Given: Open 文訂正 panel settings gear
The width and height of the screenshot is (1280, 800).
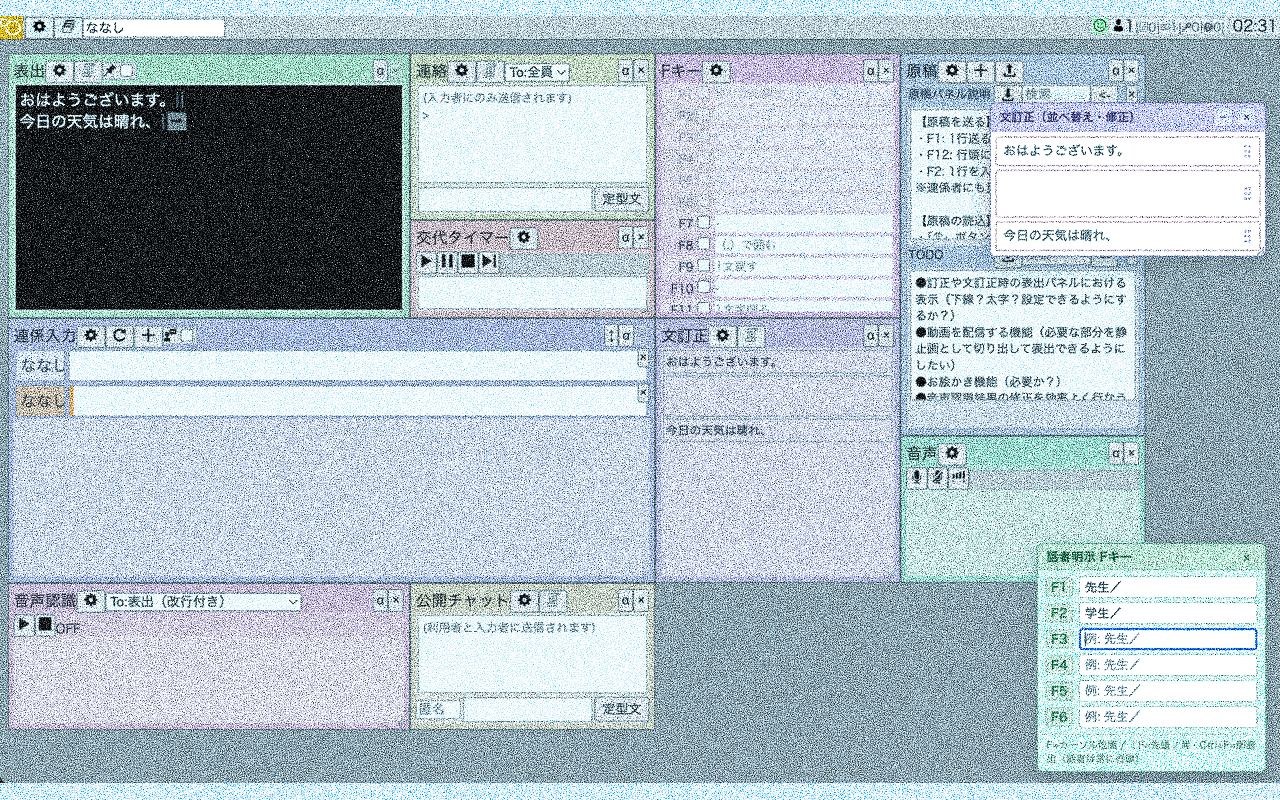Looking at the screenshot, I should (x=724, y=336).
